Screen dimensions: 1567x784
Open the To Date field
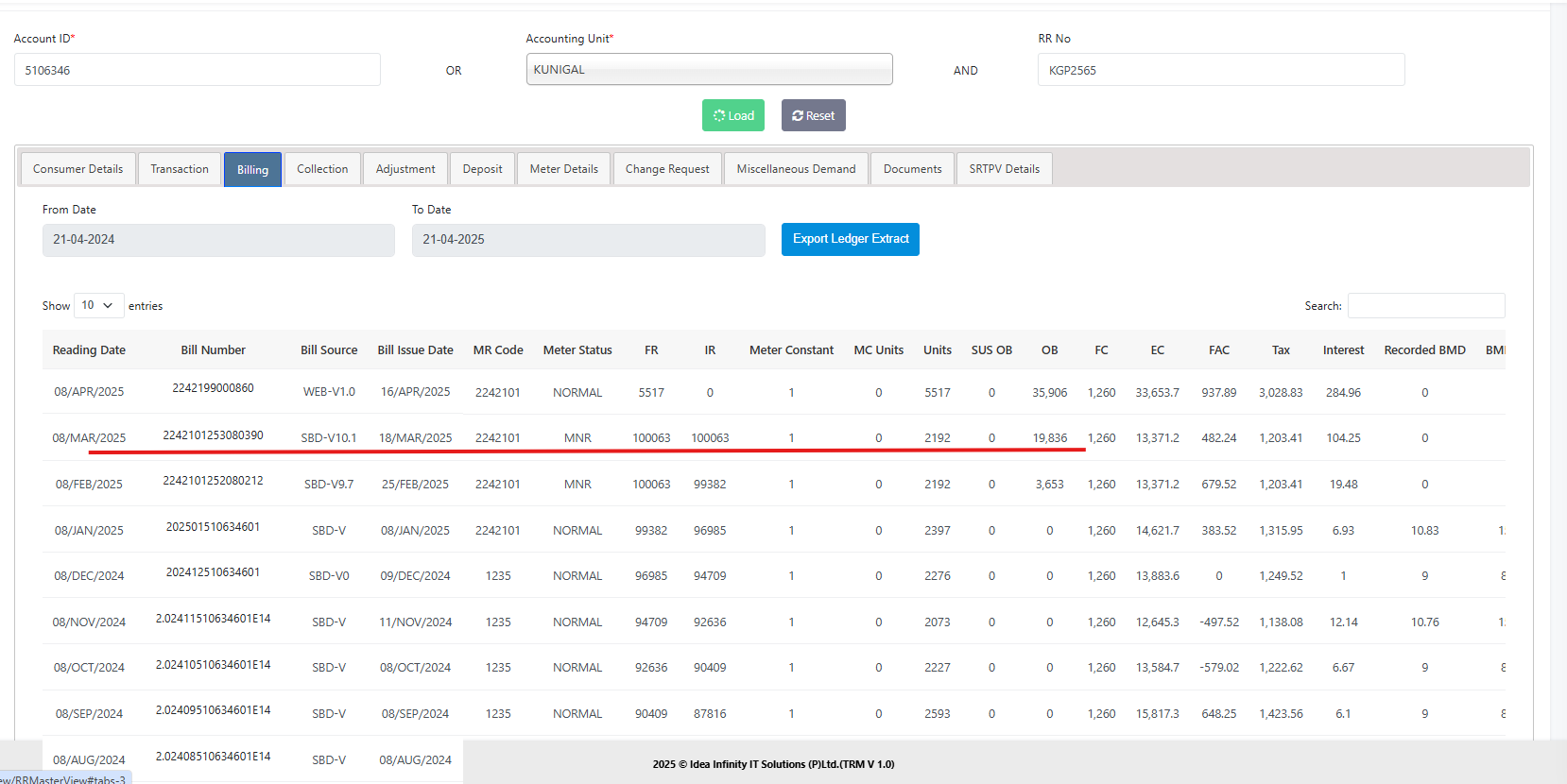pyautogui.click(x=588, y=240)
